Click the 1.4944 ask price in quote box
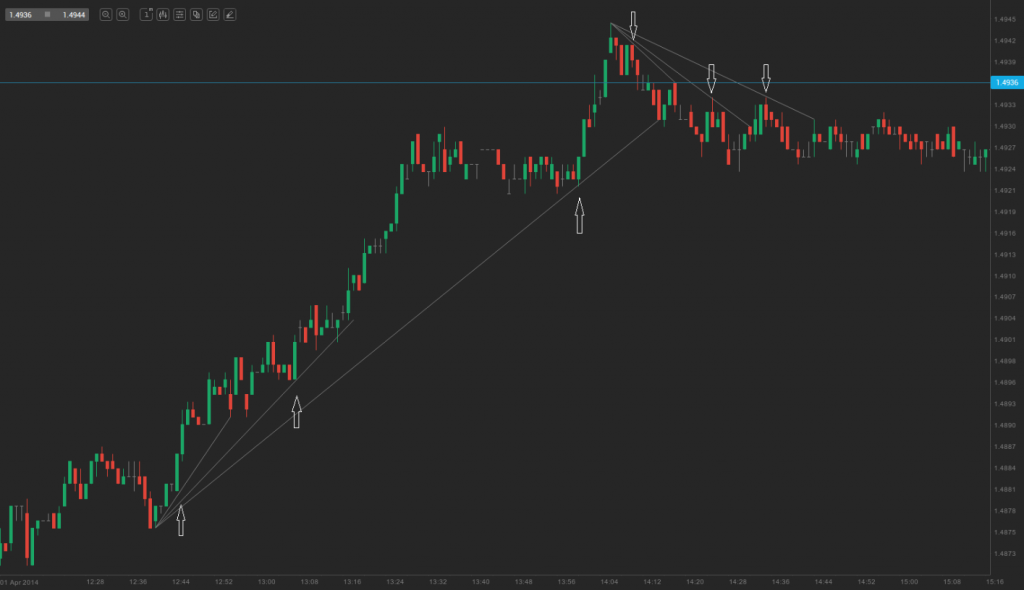 tap(74, 14)
